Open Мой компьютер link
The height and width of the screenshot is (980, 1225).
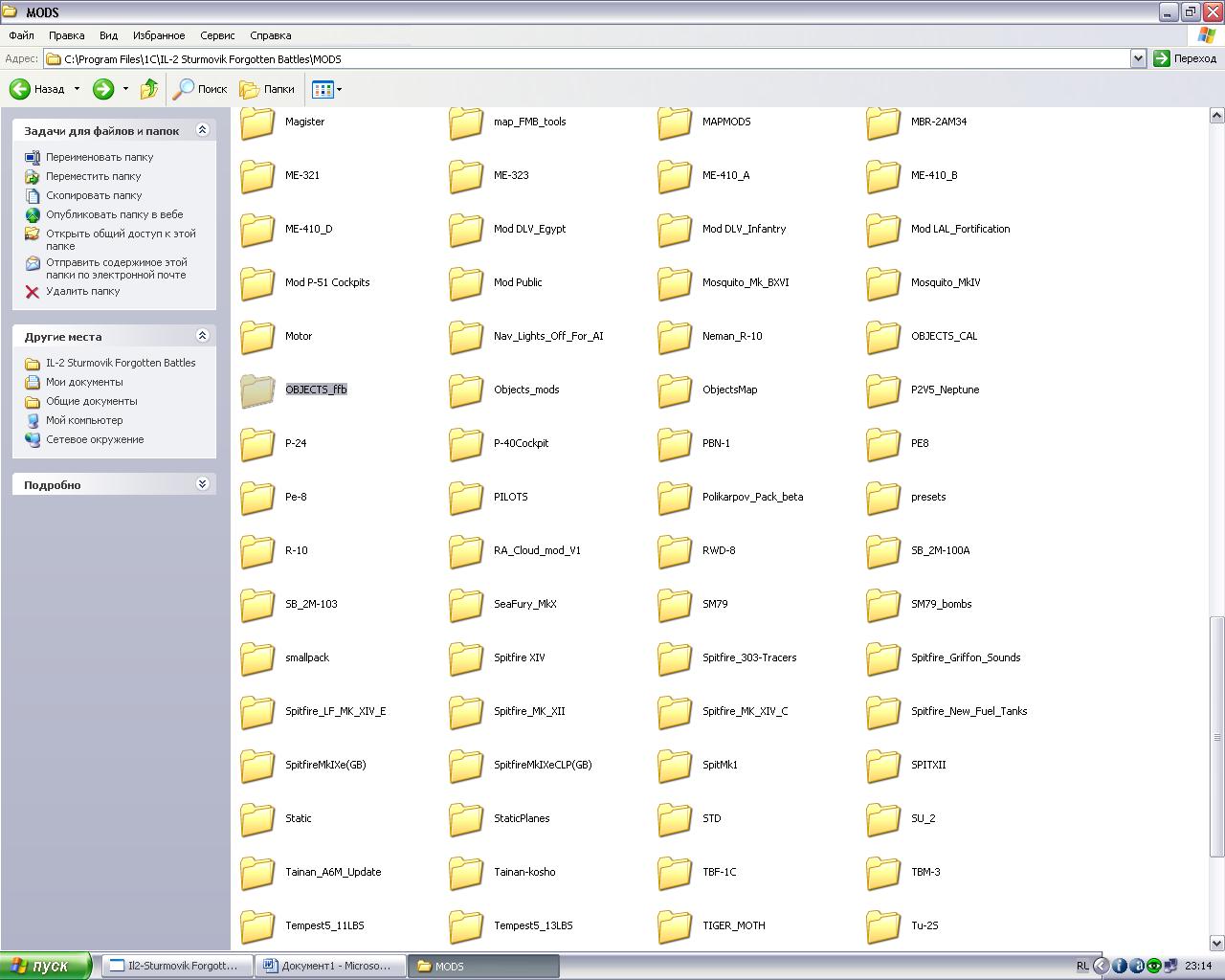click(x=84, y=420)
